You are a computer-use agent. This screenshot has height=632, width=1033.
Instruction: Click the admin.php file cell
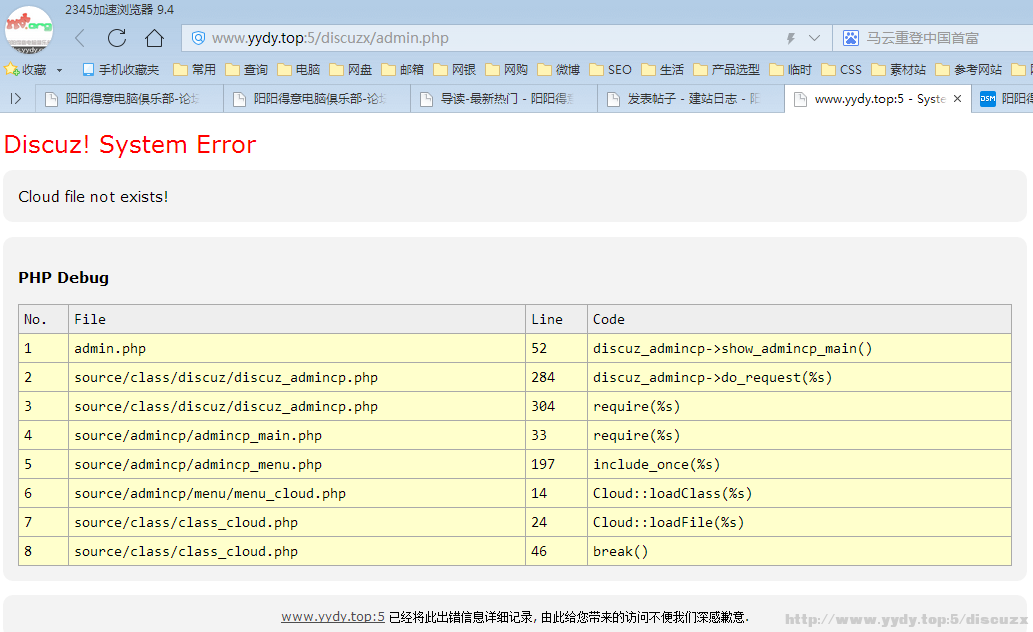pyautogui.click(x=296, y=348)
